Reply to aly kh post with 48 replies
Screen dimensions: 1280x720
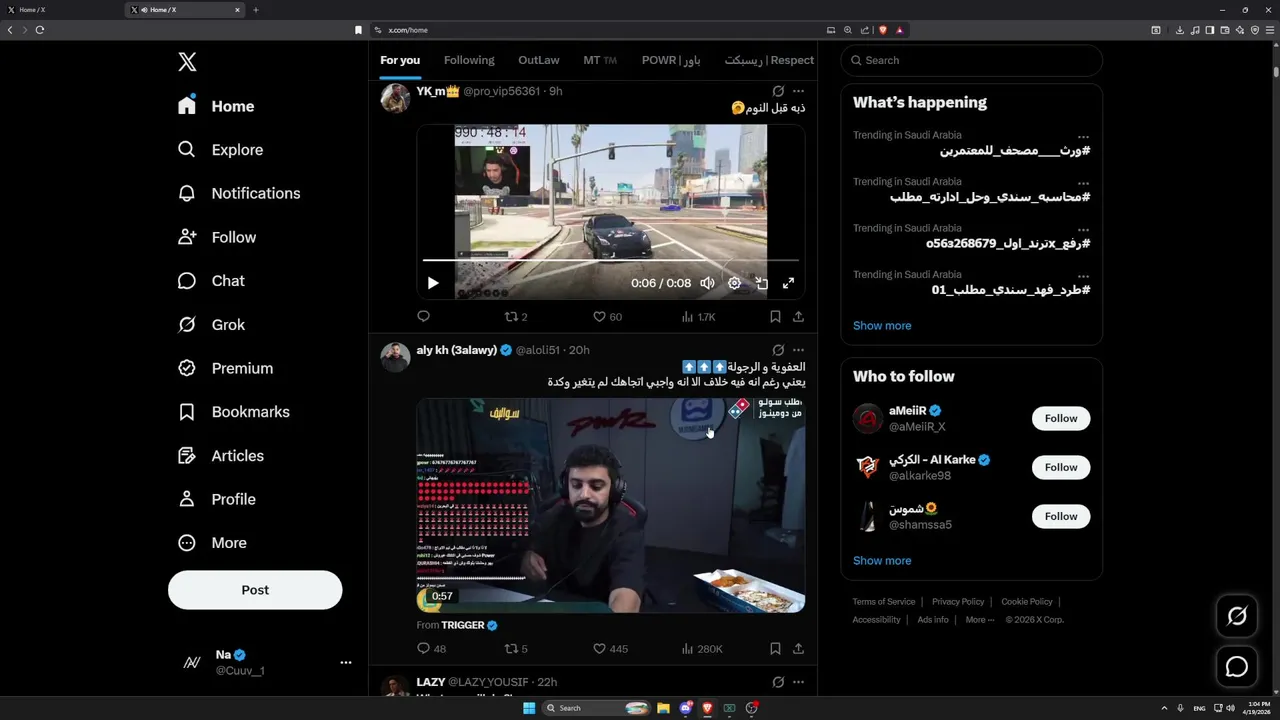pos(431,649)
